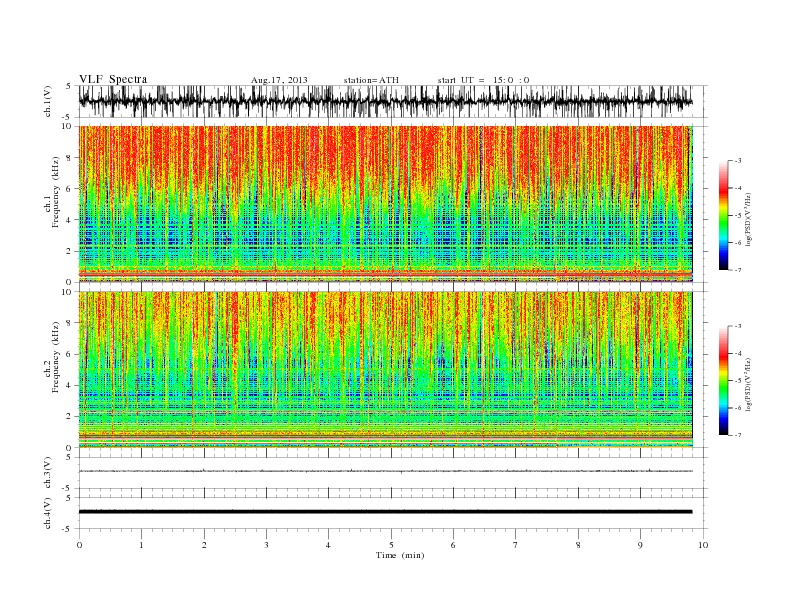
Task: Click inside the ch.2 spectrogram plot
Action: pyautogui.click(x=385, y=370)
